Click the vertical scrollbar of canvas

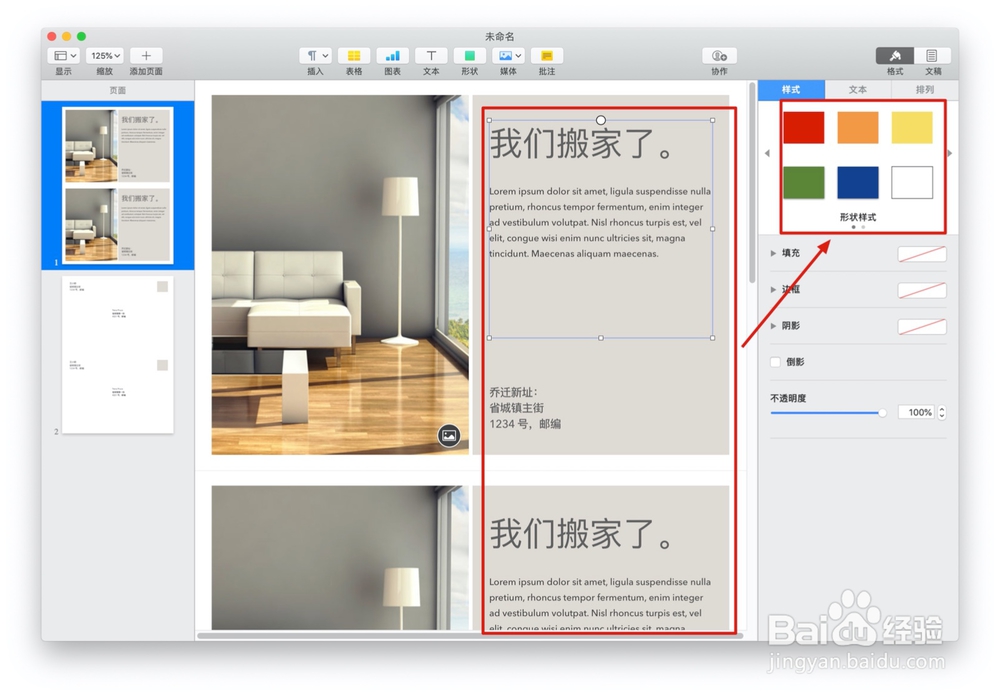click(x=752, y=184)
